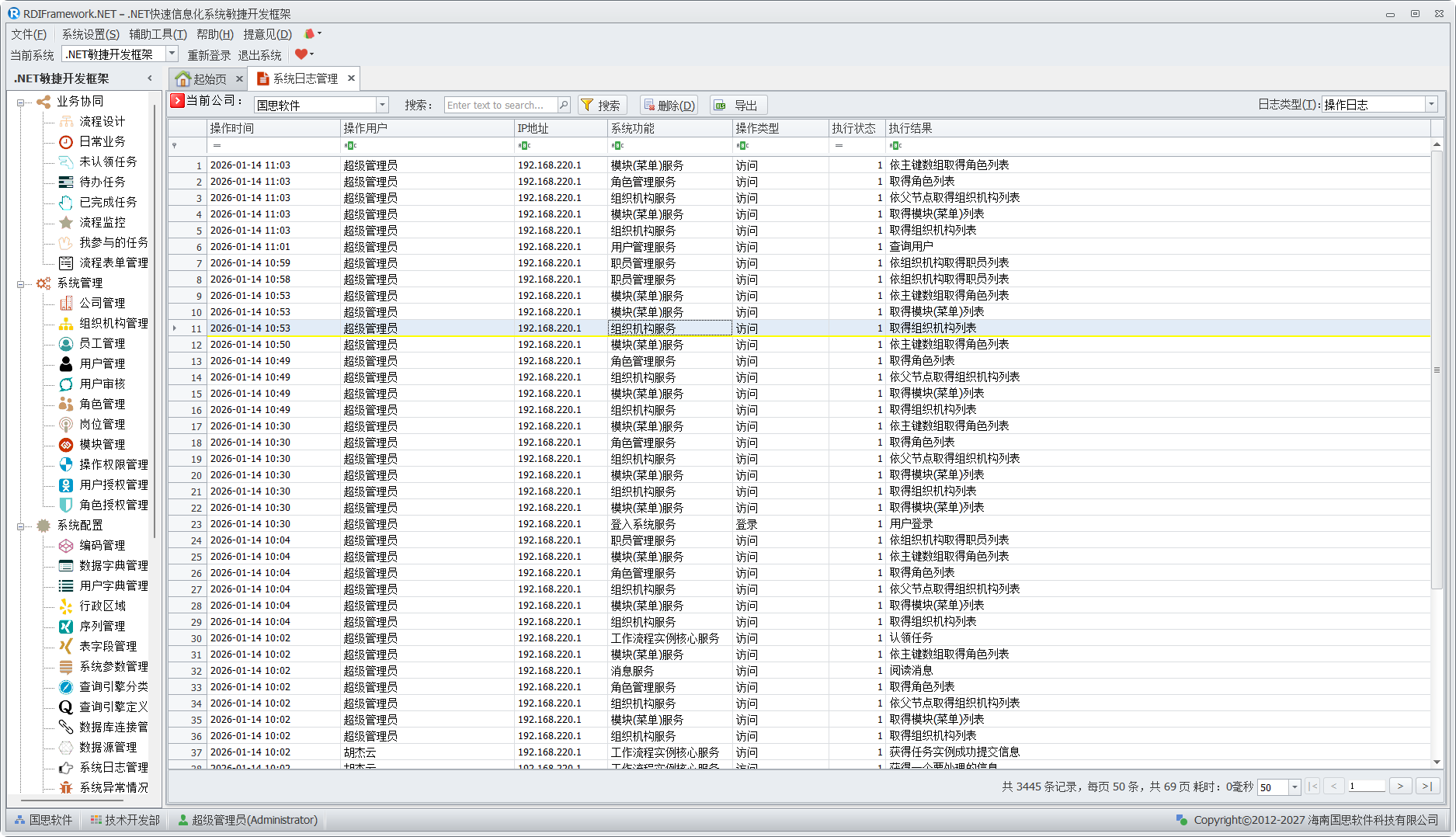This screenshot has height=837, width=1456.
Task: Click the 删除(D) delete button
Action: tap(669, 105)
